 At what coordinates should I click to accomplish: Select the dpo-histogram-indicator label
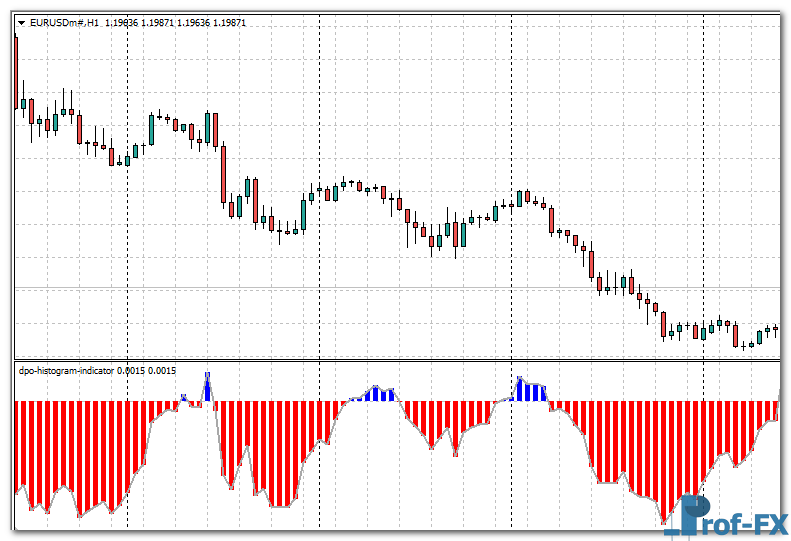click(x=66, y=371)
